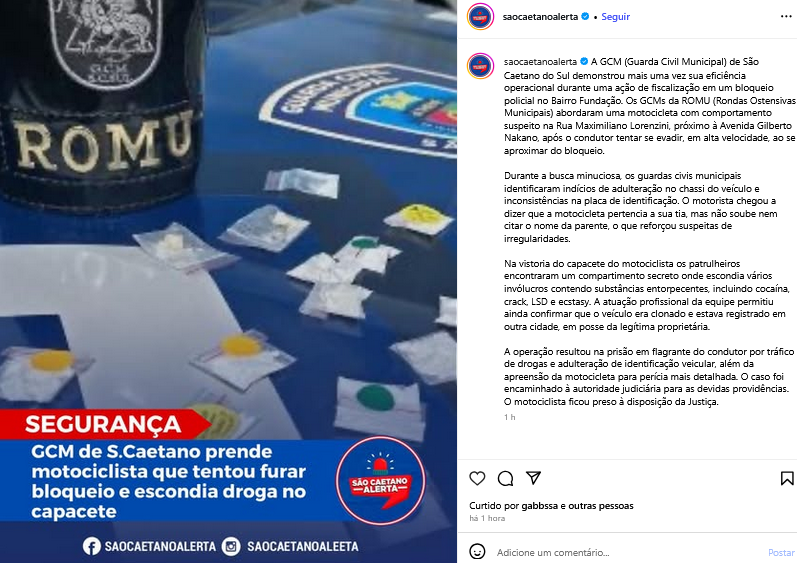Open the three-dot more options menu
This screenshot has width=797, height=563.
coord(786,17)
